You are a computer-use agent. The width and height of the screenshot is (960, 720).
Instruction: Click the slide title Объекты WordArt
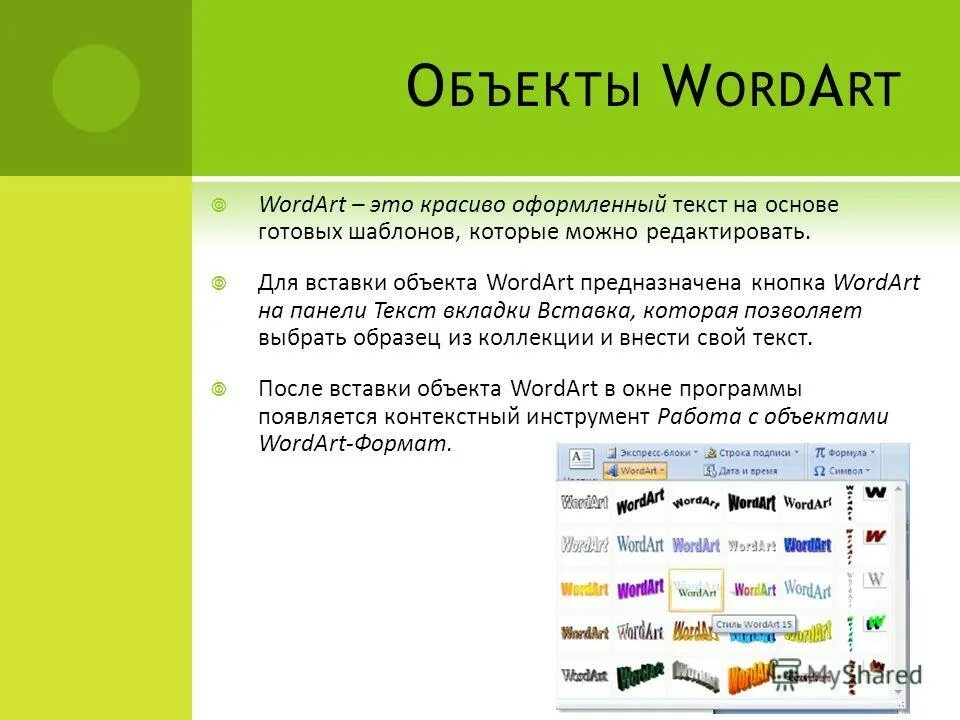point(653,86)
